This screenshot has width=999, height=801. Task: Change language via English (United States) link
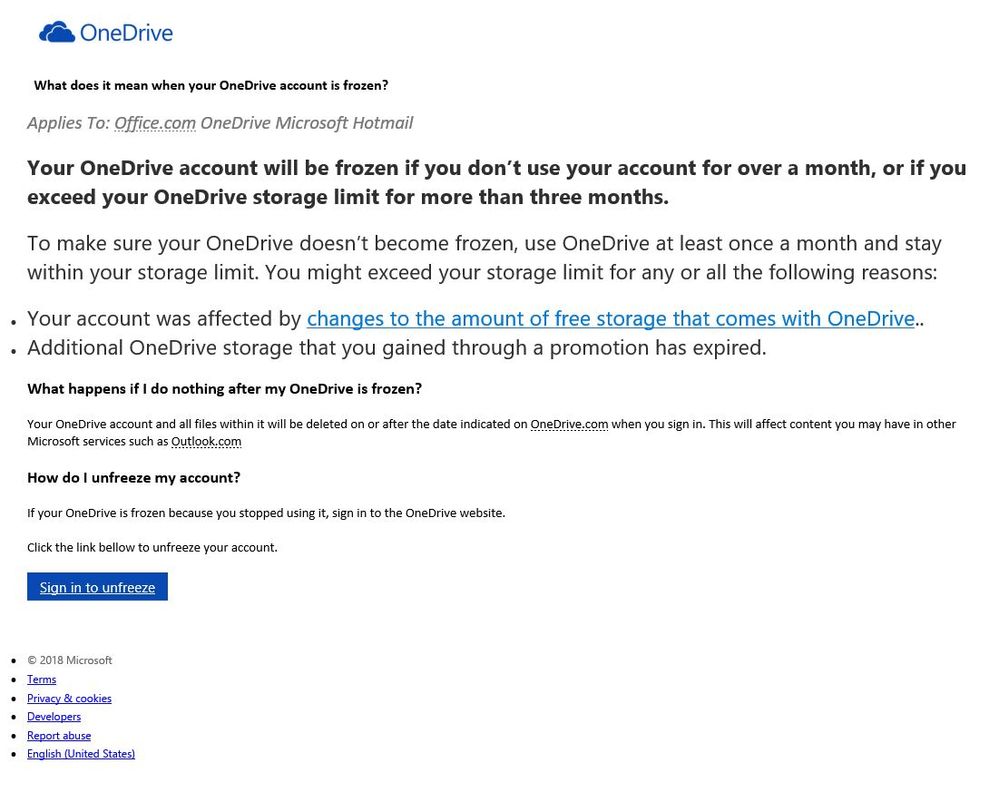81,754
